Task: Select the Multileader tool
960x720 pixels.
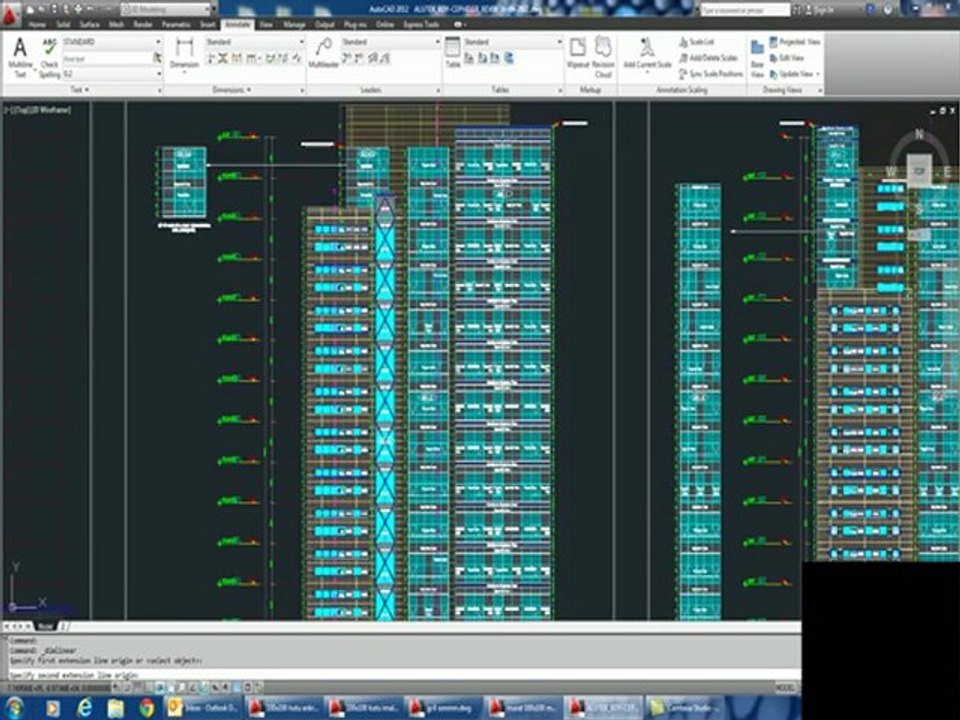Action: click(x=323, y=53)
